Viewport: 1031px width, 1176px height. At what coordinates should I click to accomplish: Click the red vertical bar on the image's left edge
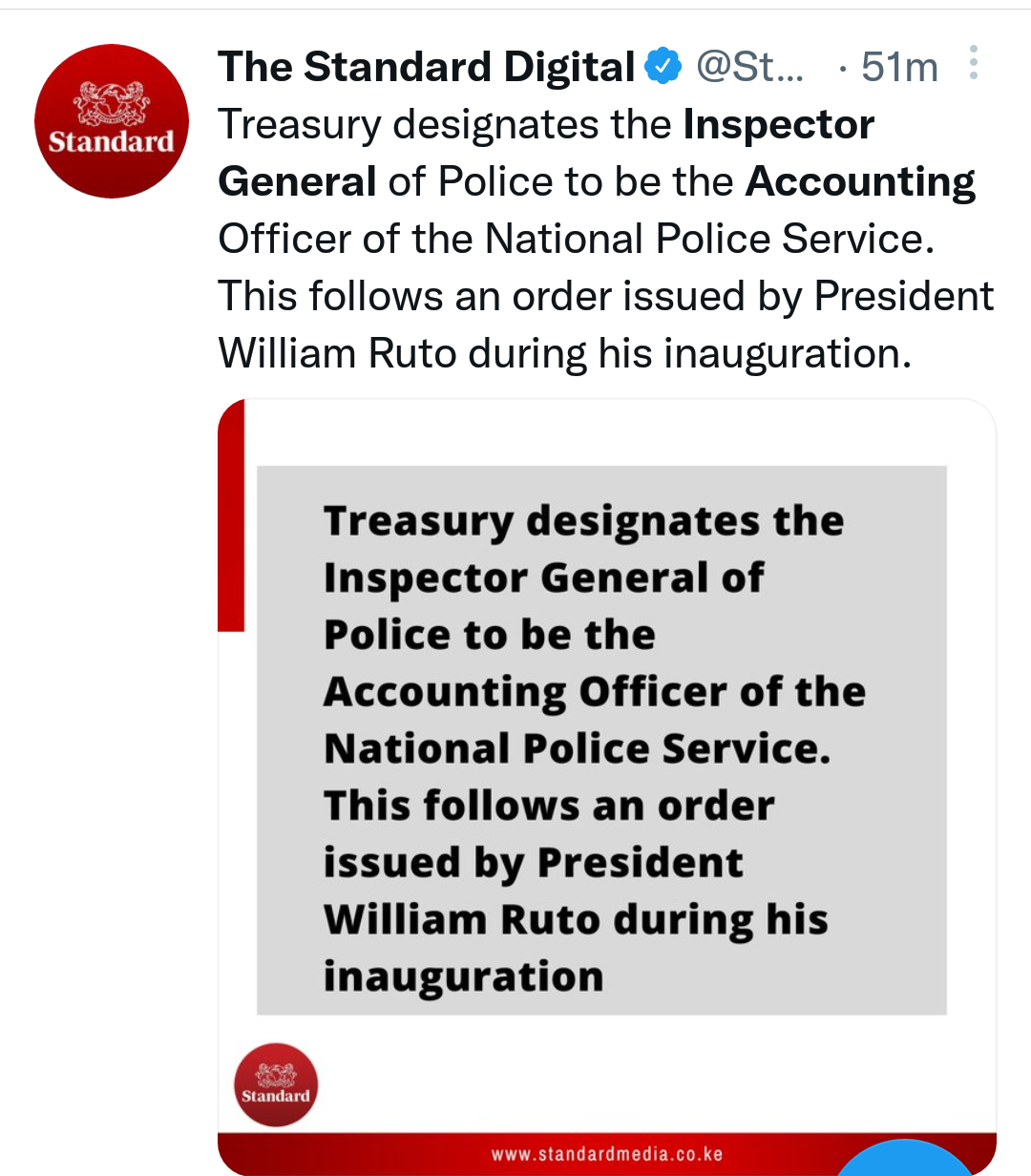click(x=231, y=515)
